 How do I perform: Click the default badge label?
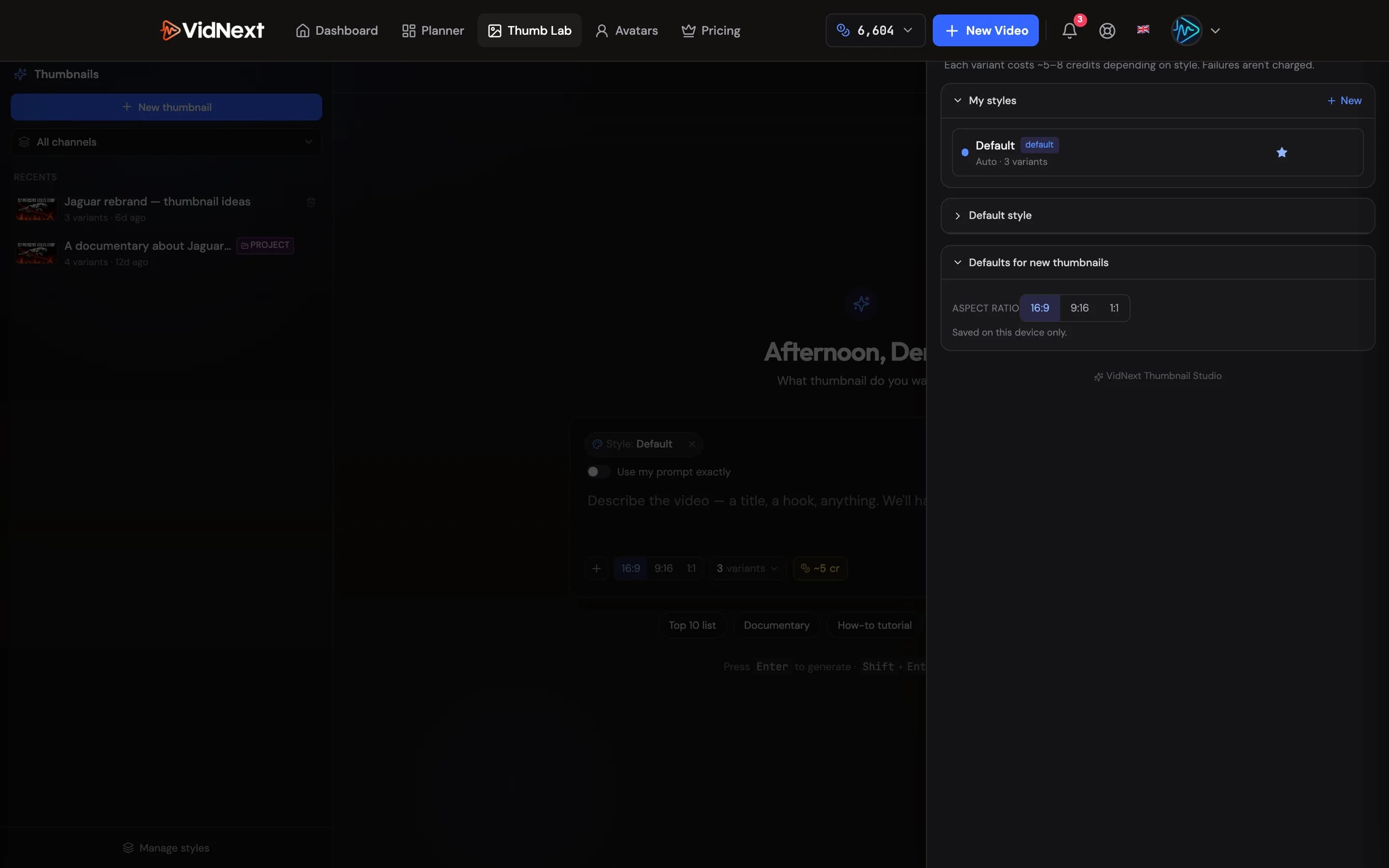coord(1039,145)
